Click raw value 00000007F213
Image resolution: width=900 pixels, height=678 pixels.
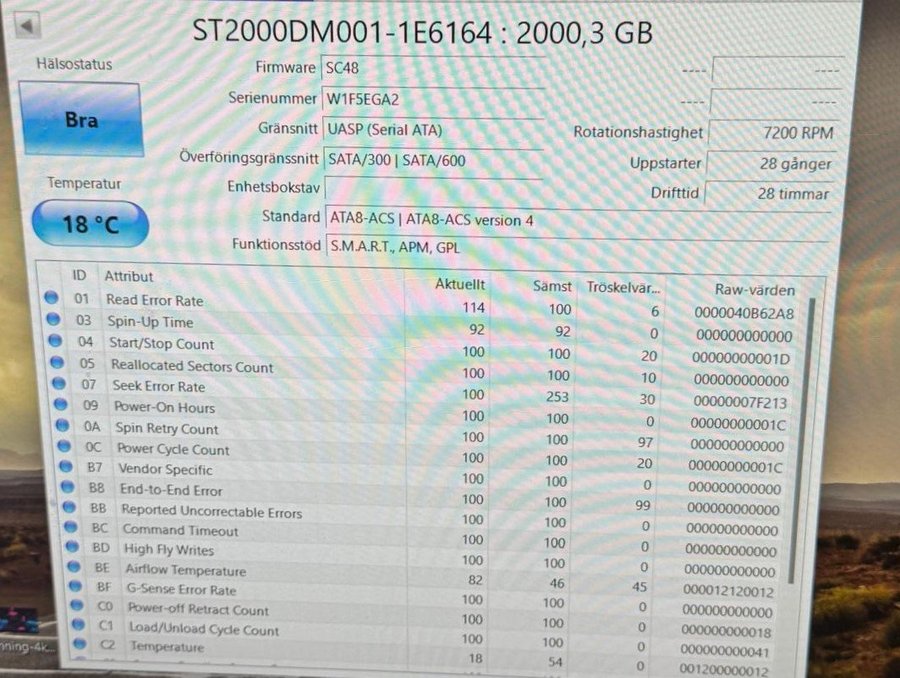(740, 402)
